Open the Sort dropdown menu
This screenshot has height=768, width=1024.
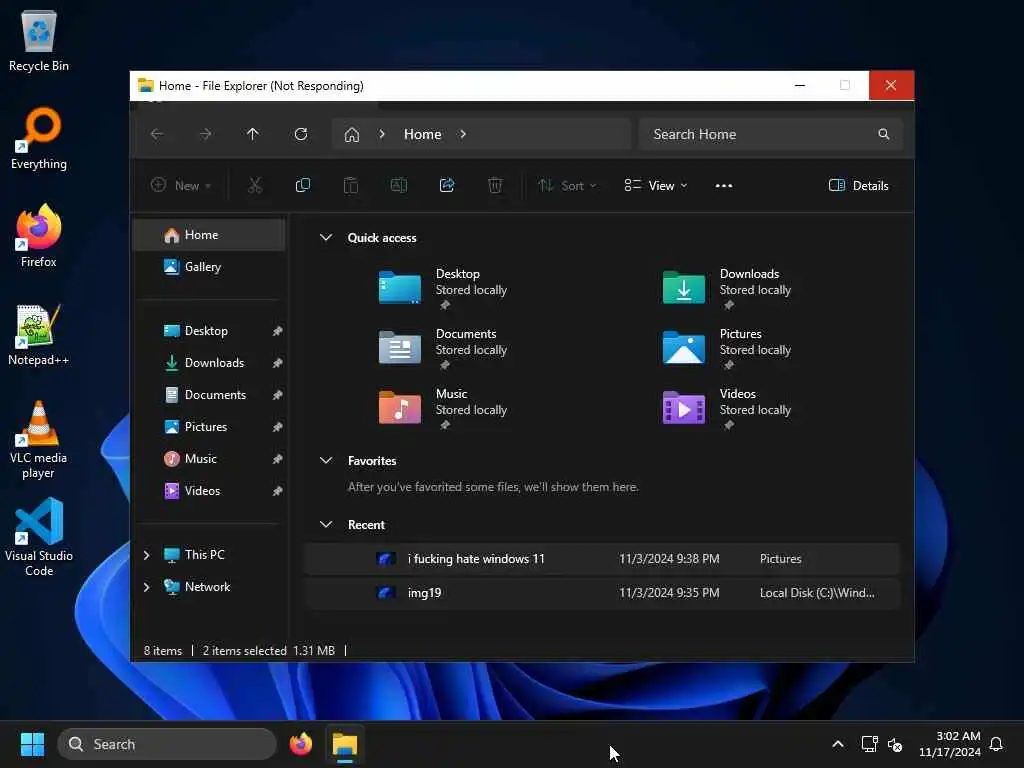[567, 185]
